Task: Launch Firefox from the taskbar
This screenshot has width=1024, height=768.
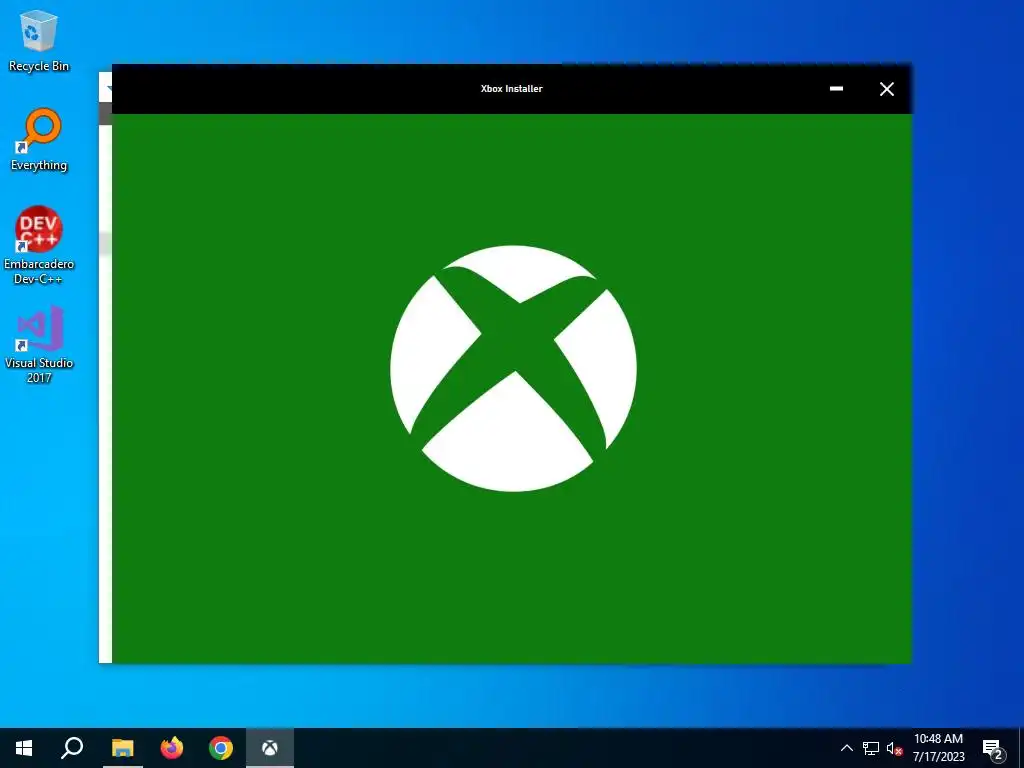Action: 172,748
